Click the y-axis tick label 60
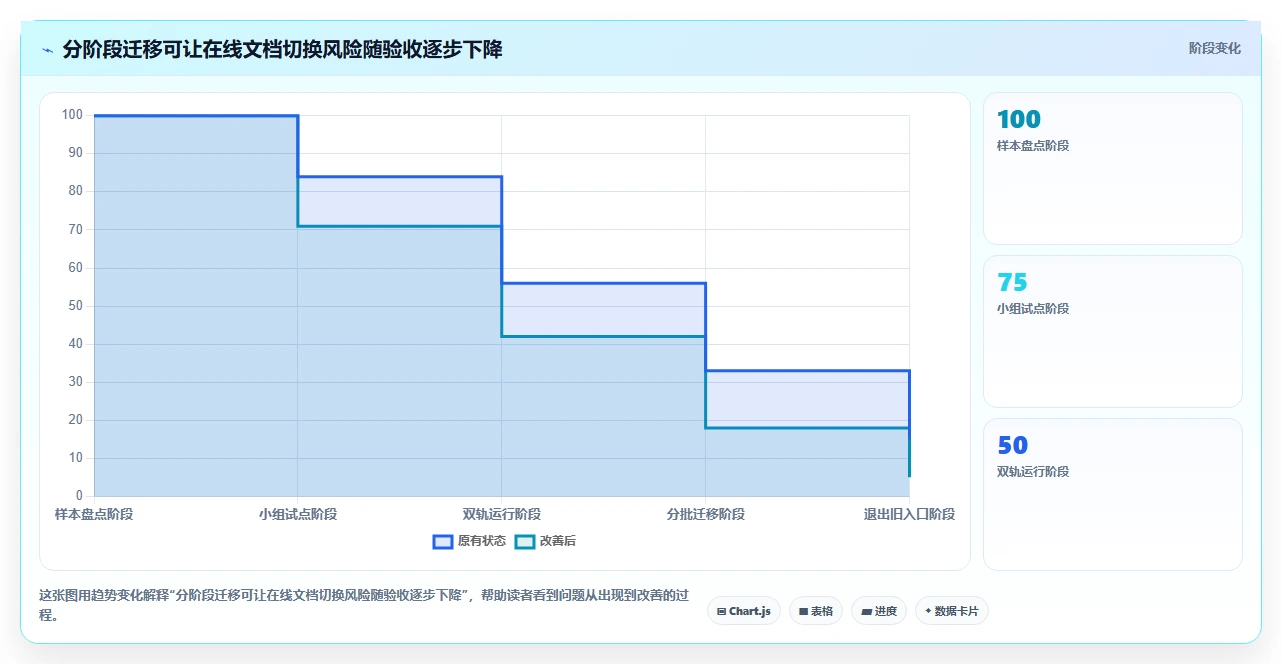This screenshot has width=1282, height=664. 75,267
